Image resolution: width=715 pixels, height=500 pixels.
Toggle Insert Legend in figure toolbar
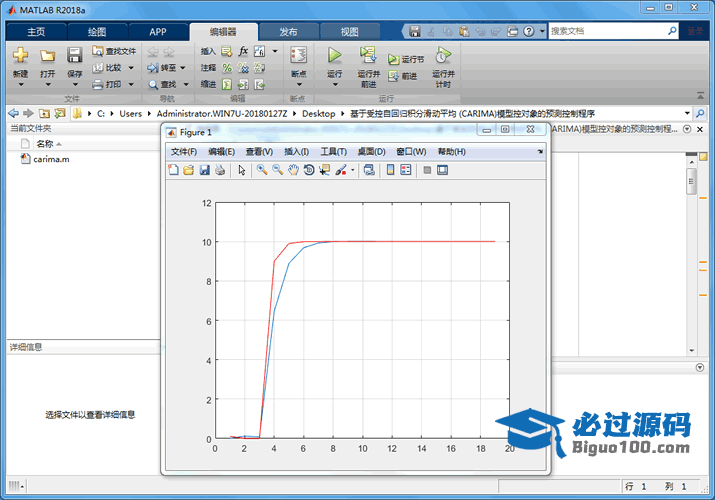click(x=405, y=170)
